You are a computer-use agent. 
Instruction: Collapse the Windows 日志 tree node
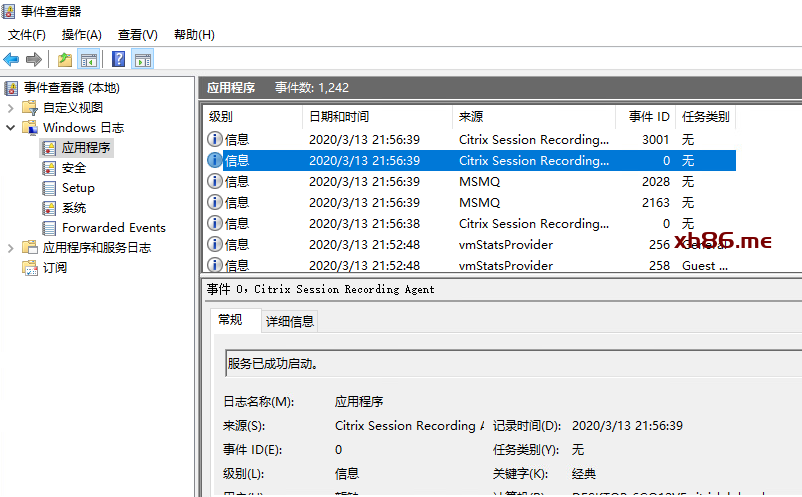(x=10, y=128)
